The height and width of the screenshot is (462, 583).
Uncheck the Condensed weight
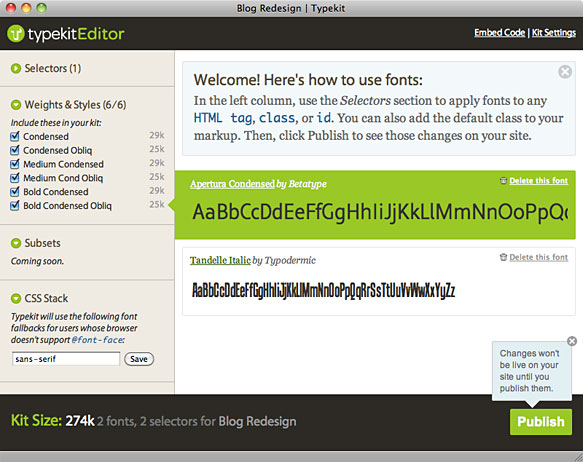tap(15, 136)
